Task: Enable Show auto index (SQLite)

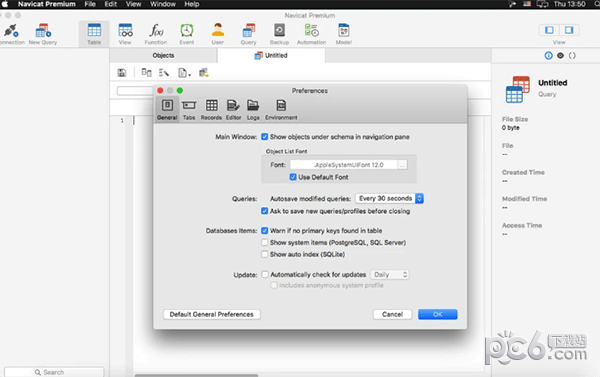Action: [x=264, y=254]
